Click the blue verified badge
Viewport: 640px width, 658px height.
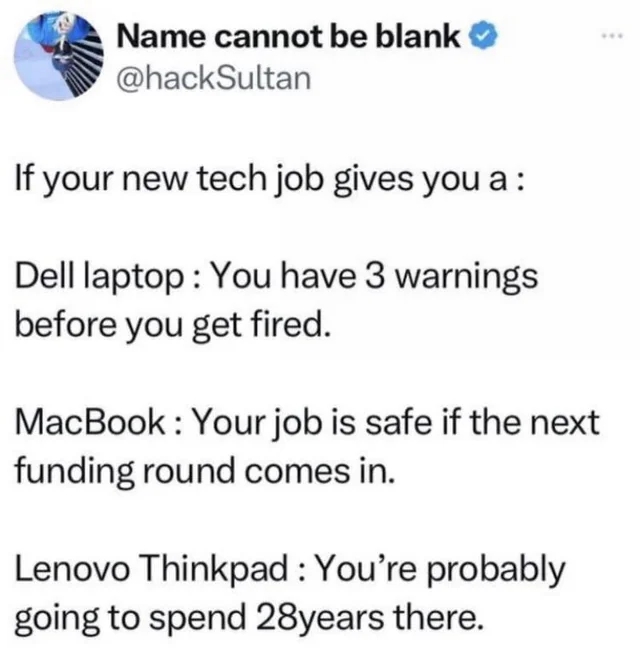483,38
